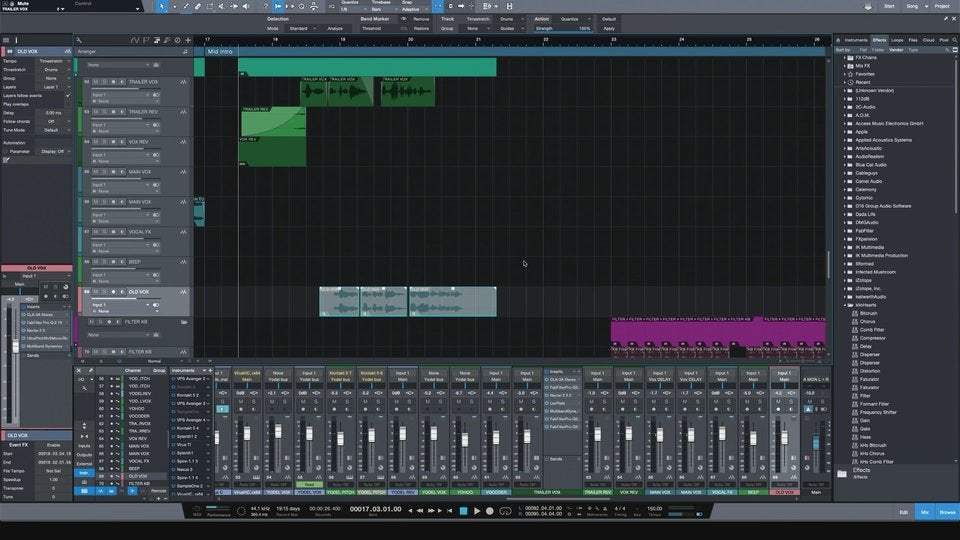Open track list menu icon
Viewport: 960px width, 540px height.
tap(6, 40)
